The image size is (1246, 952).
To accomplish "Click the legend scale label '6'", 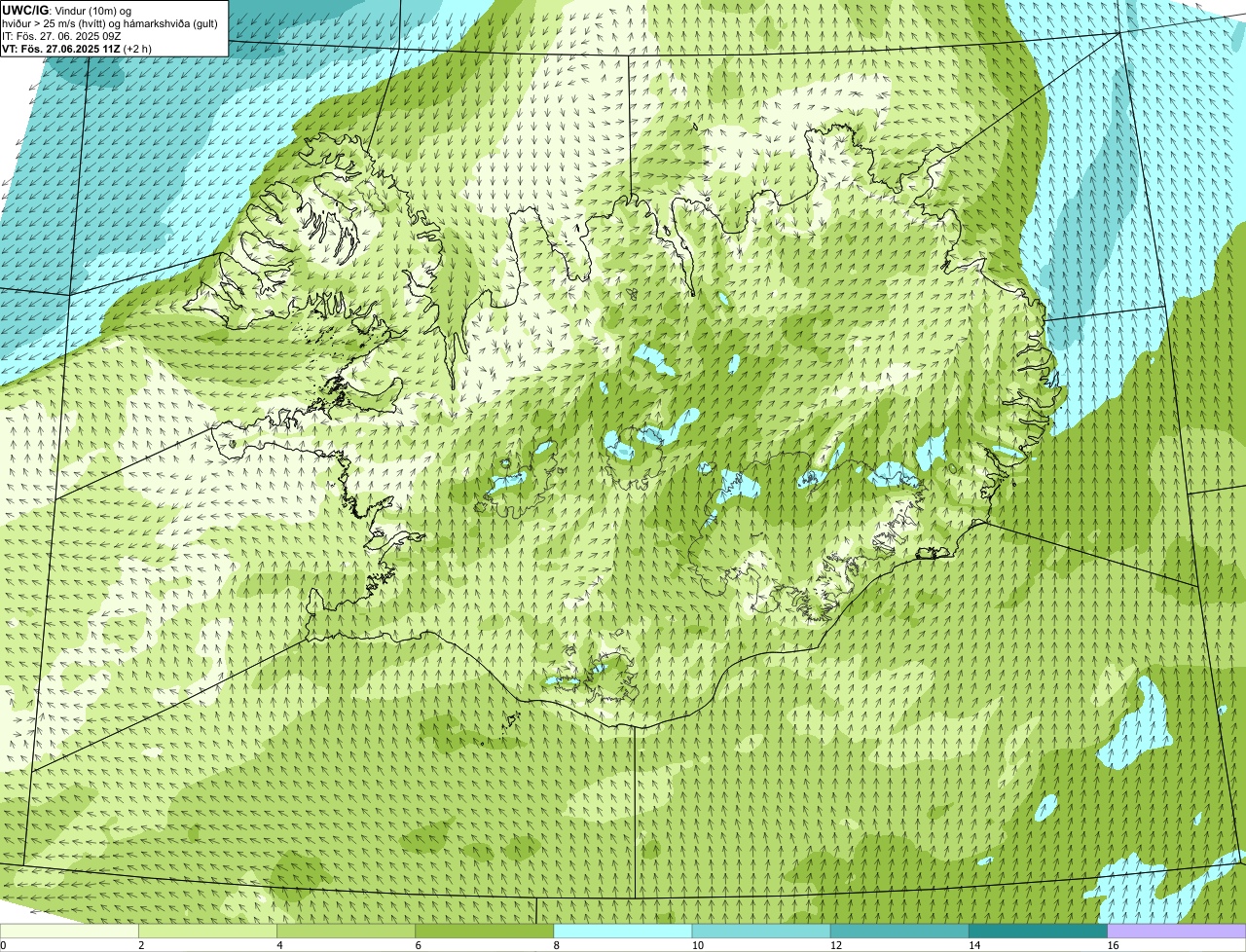I will click(418, 945).
